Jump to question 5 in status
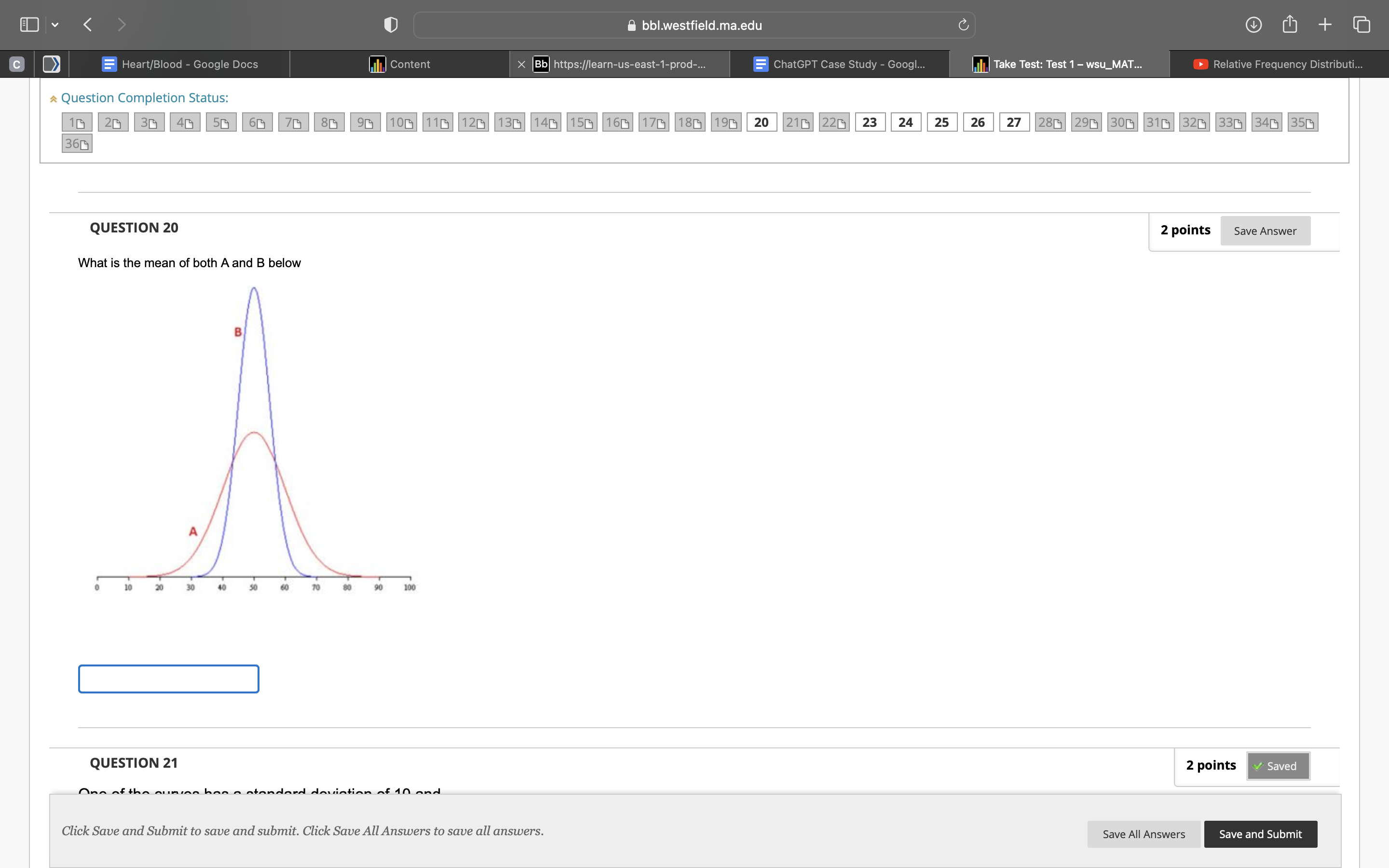 pyautogui.click(x=221, y=122)
